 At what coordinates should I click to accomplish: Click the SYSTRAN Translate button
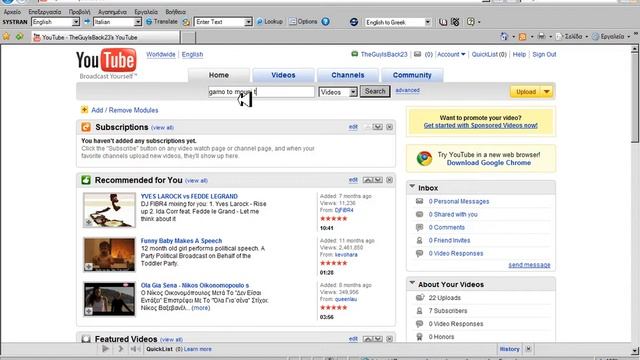click(x=162, y=22)
